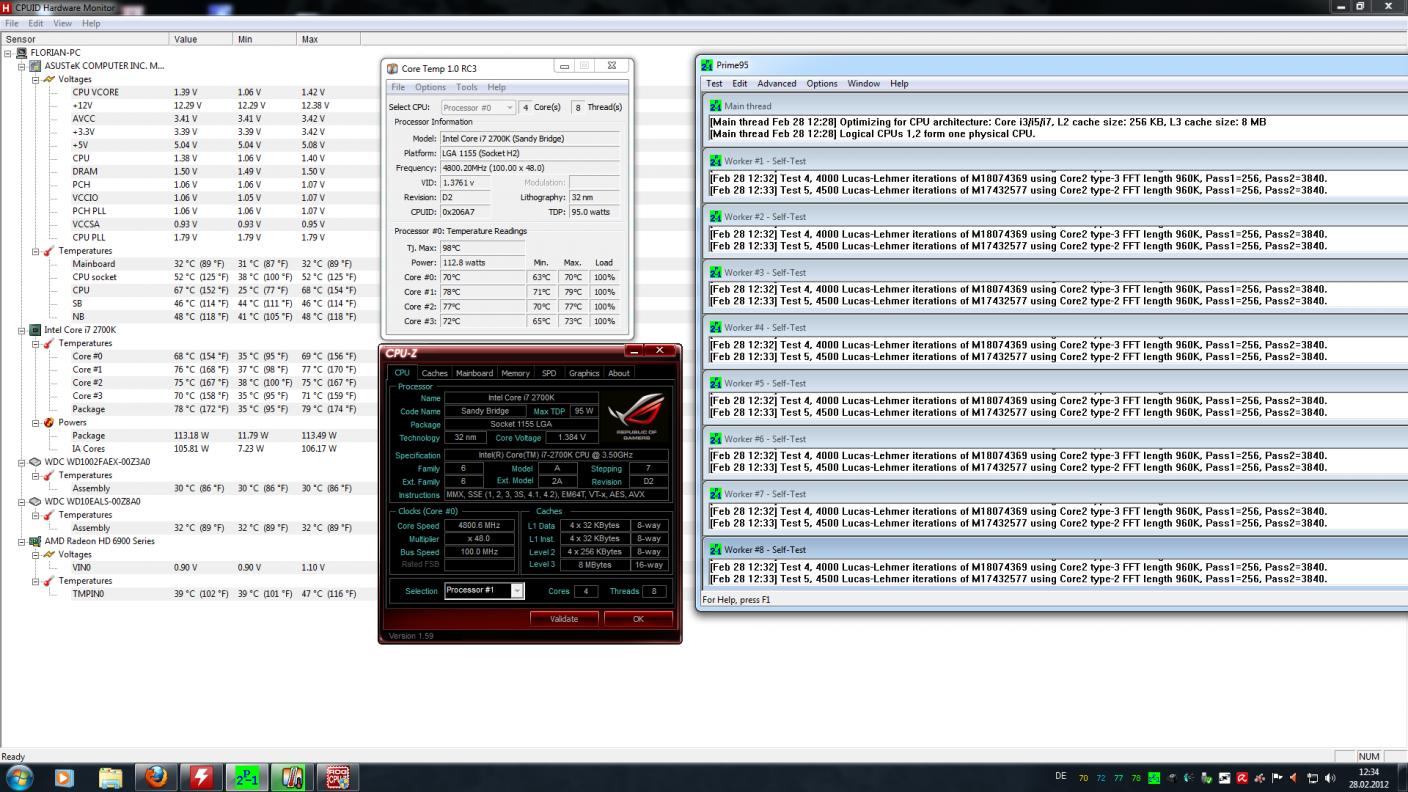Click the Main thread window icon in Prime95
The height and width of the screenshot is (792, 1408).
[715, 105]
